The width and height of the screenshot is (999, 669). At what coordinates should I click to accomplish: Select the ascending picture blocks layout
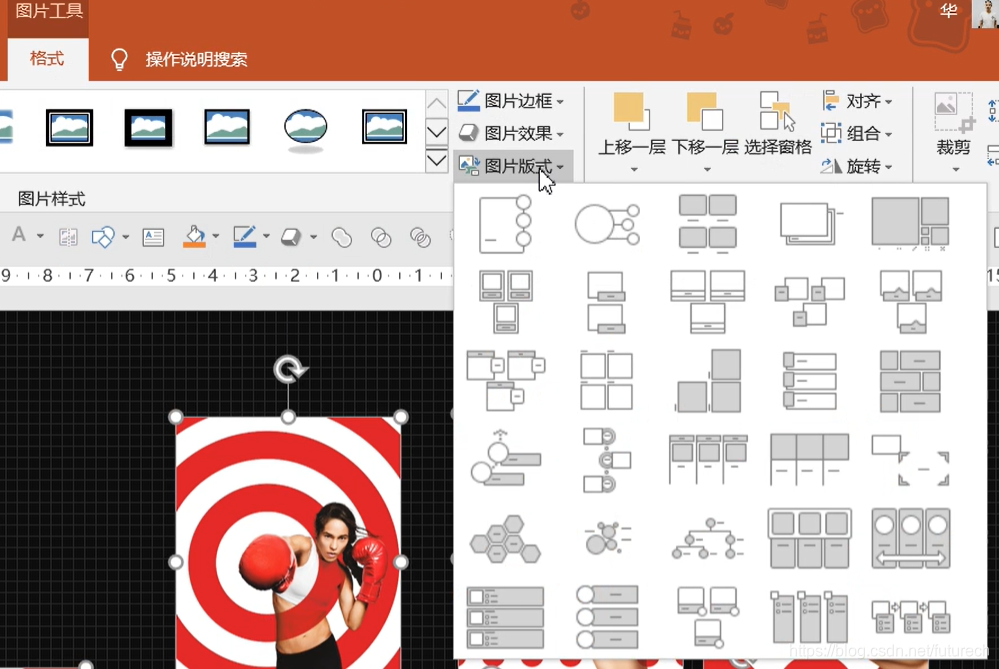pos(708,381)
